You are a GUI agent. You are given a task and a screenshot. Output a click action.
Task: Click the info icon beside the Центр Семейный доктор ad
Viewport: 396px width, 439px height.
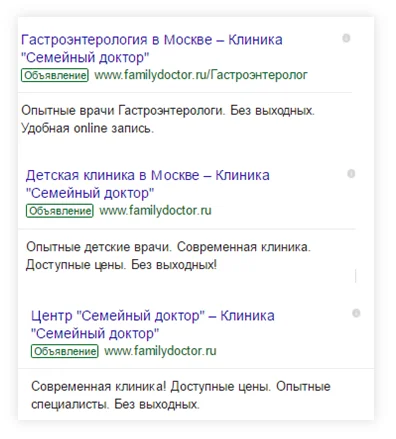[356, 313]
